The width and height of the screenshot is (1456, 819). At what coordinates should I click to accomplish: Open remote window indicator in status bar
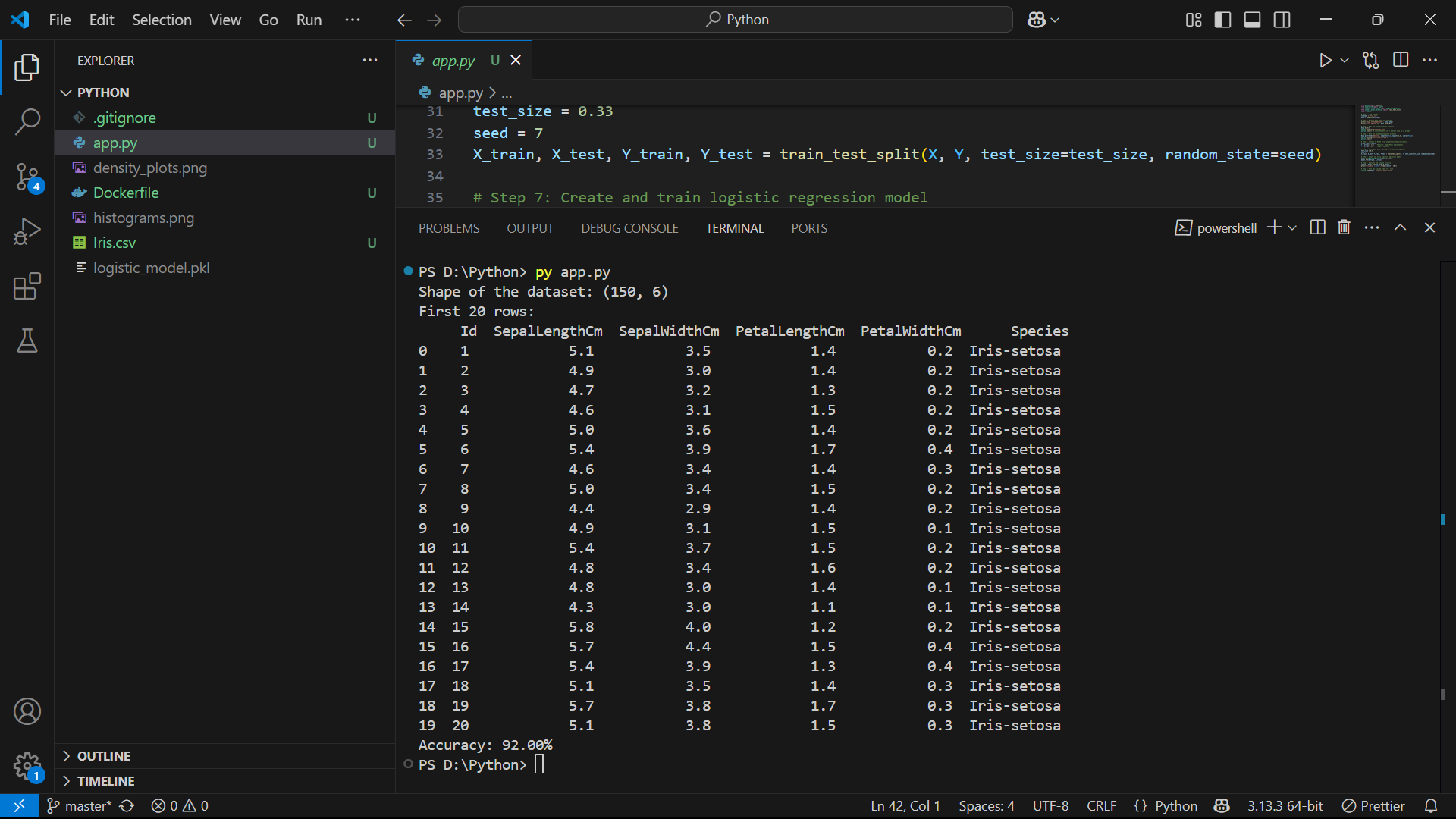click(20, 806)
